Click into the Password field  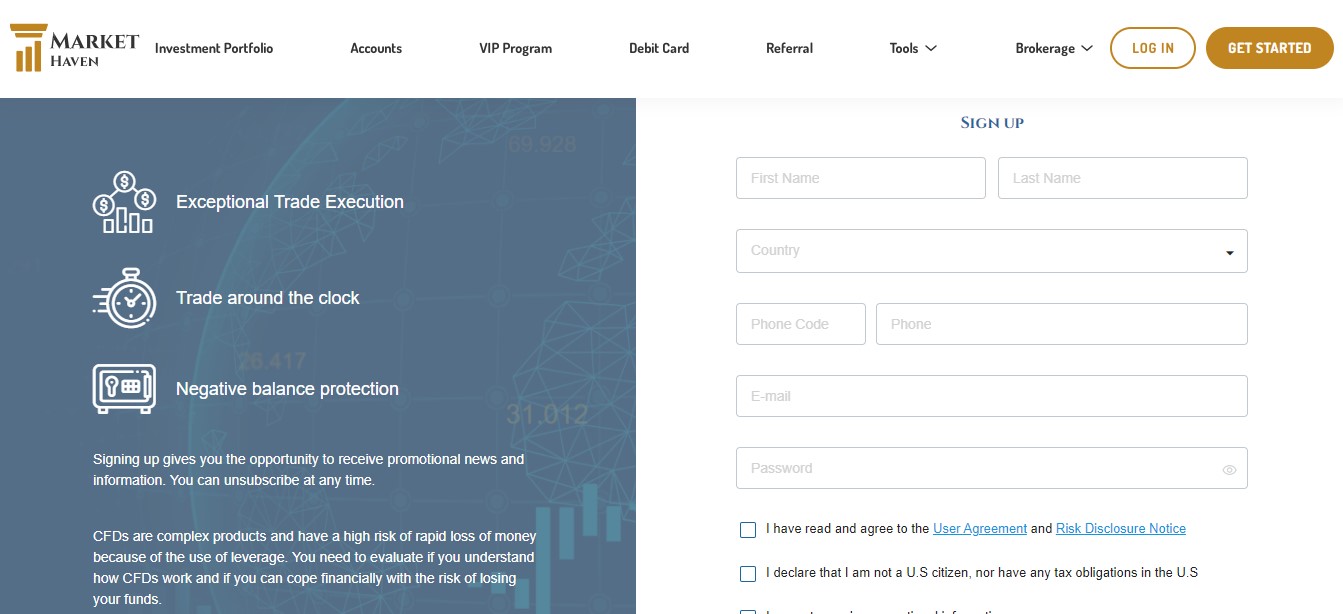tap(992, 468)
